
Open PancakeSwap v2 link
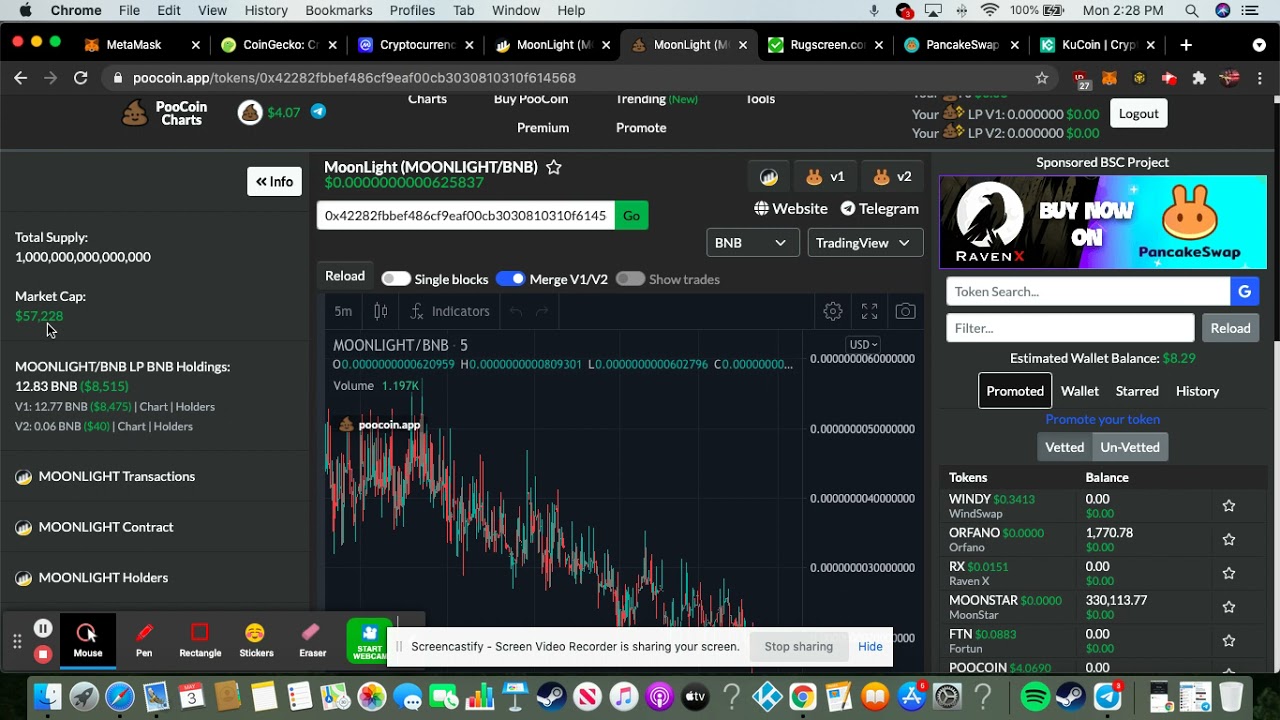tap(892, 177)
